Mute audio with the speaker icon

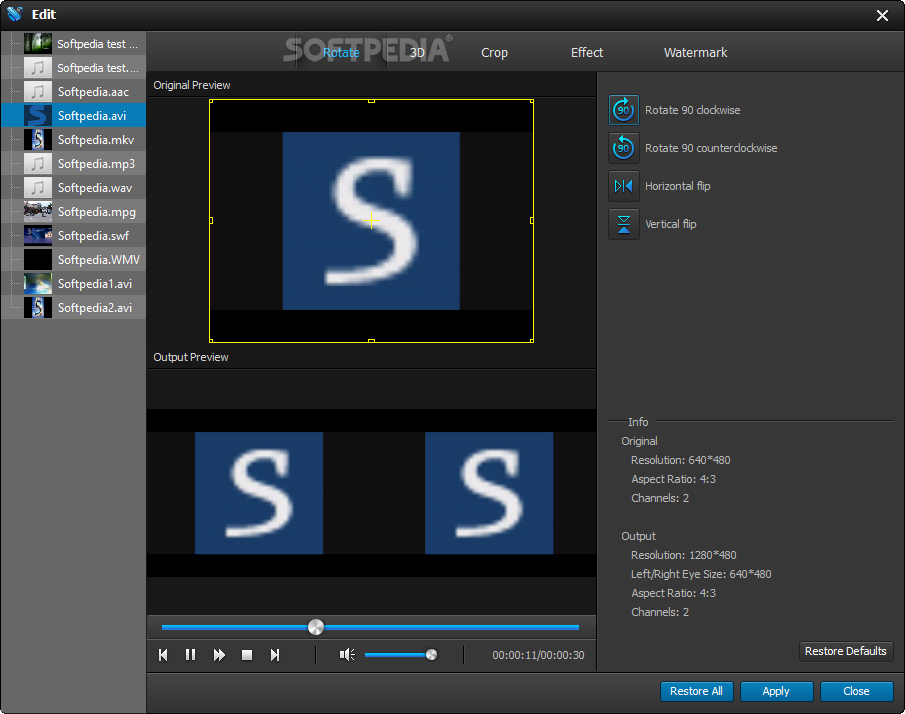[x=347, y=655]
